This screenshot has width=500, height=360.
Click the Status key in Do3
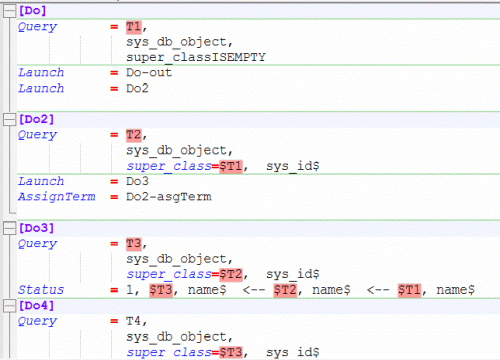click(41, 290)
